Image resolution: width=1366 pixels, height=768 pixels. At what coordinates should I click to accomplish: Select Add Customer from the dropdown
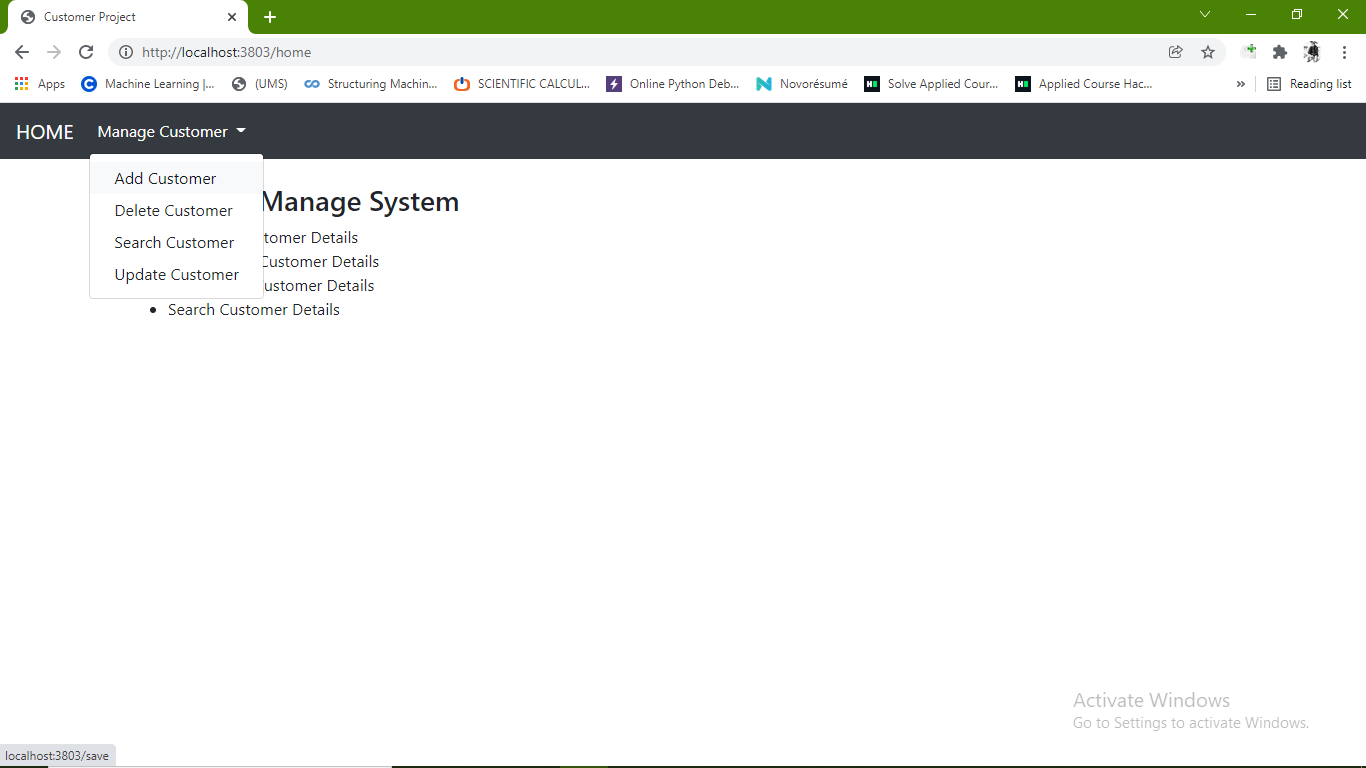click(165, 178)
